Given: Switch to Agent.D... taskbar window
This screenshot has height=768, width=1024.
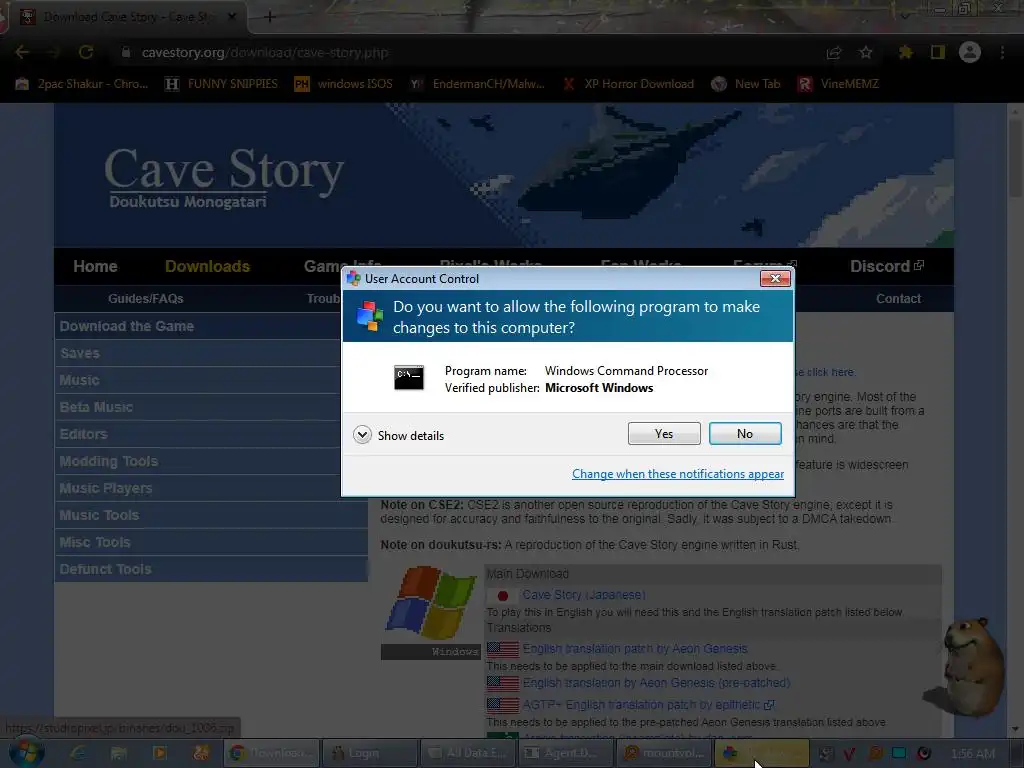Looking at the screenshot, I should coord(566,753).
